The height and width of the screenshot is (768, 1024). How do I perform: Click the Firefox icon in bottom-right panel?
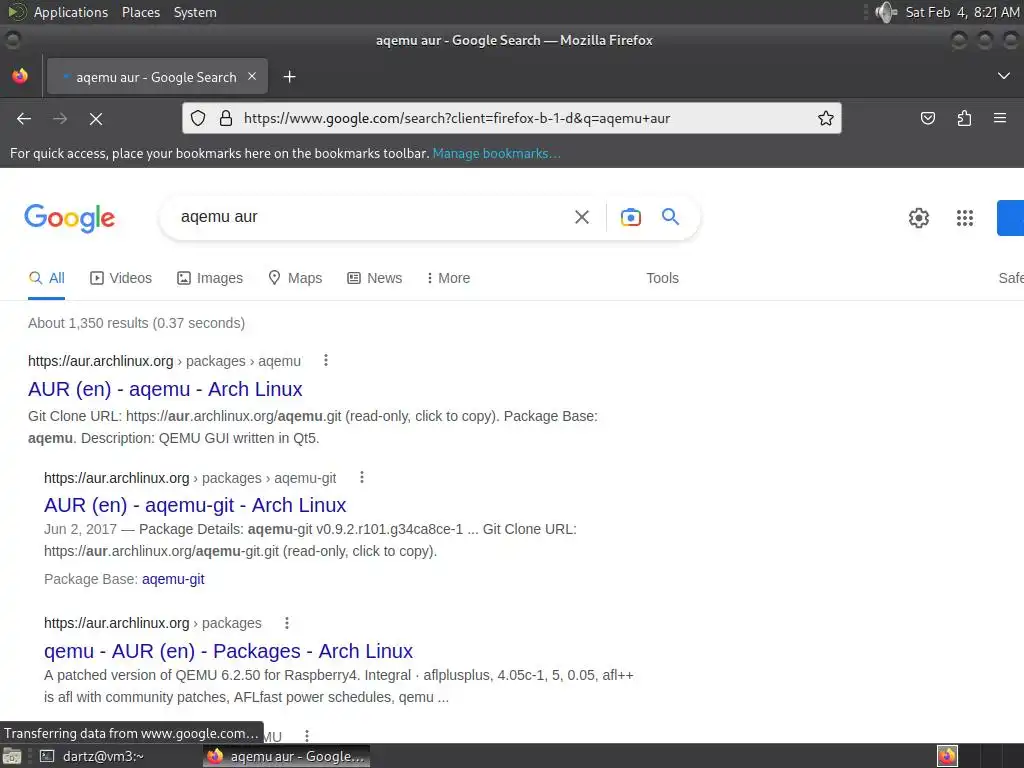[x=947, y=756]
